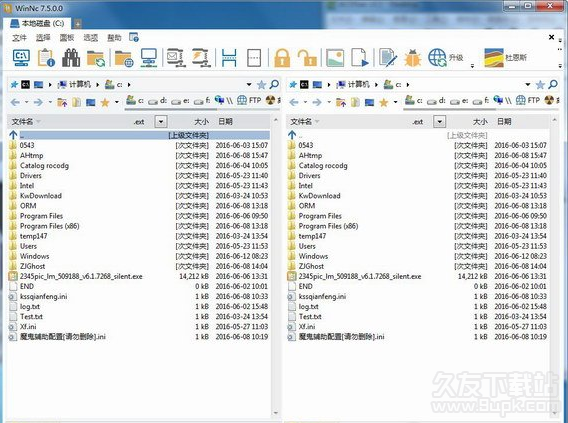Viewport: 568px width, 423px height.
Task: Click the split file toolbar icon
Action: coord(229,57)
